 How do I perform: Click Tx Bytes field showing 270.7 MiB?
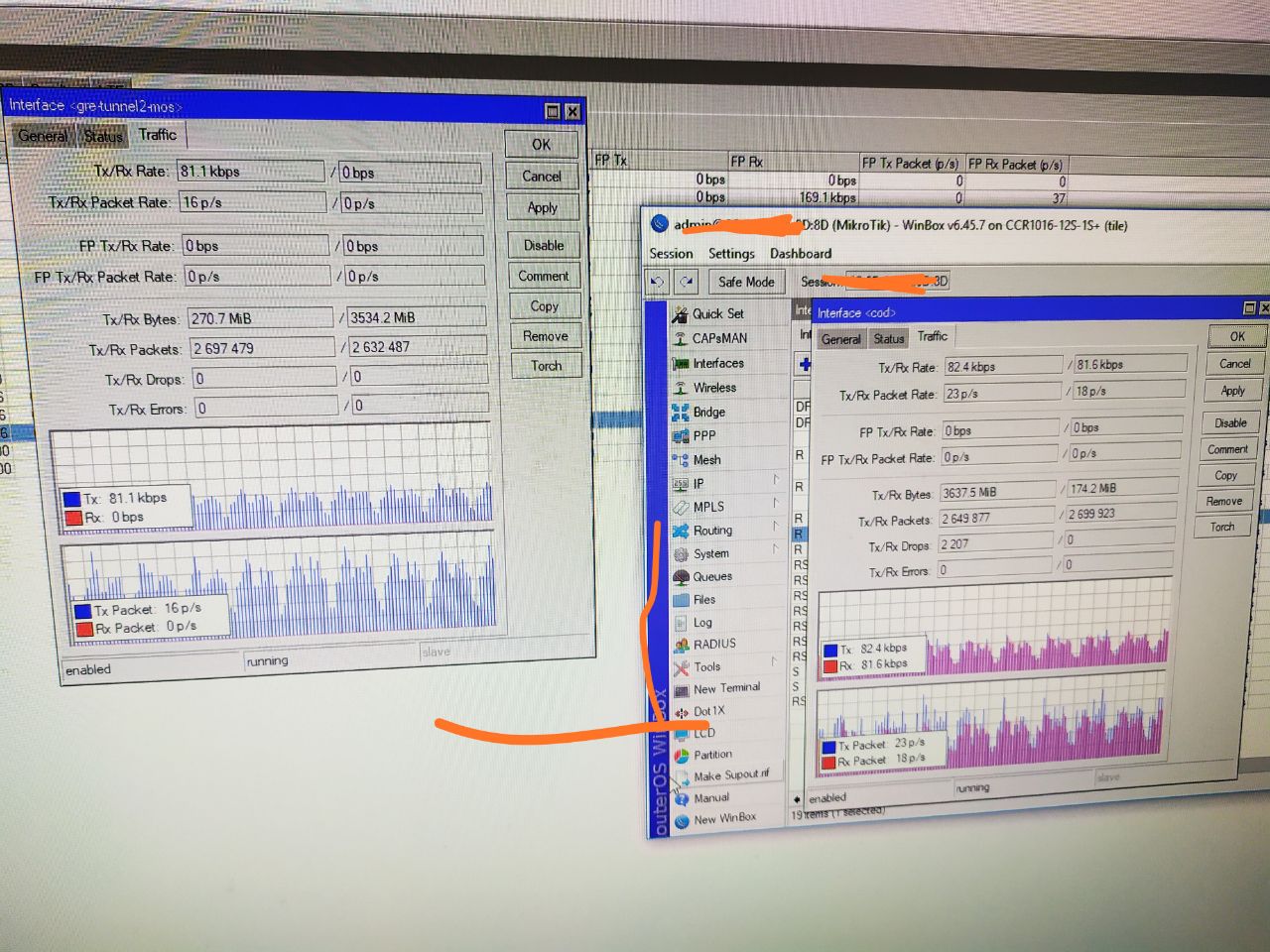pos(260,318)
